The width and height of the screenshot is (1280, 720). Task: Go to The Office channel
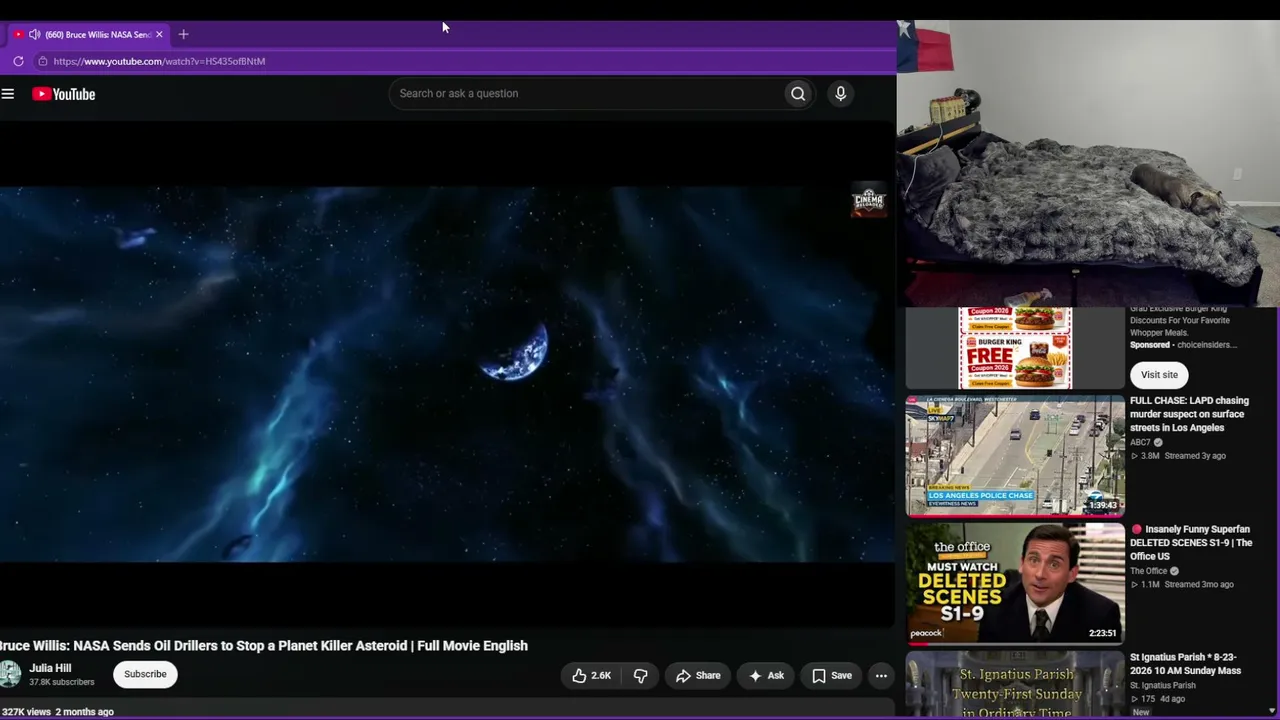coord(1149,571)
